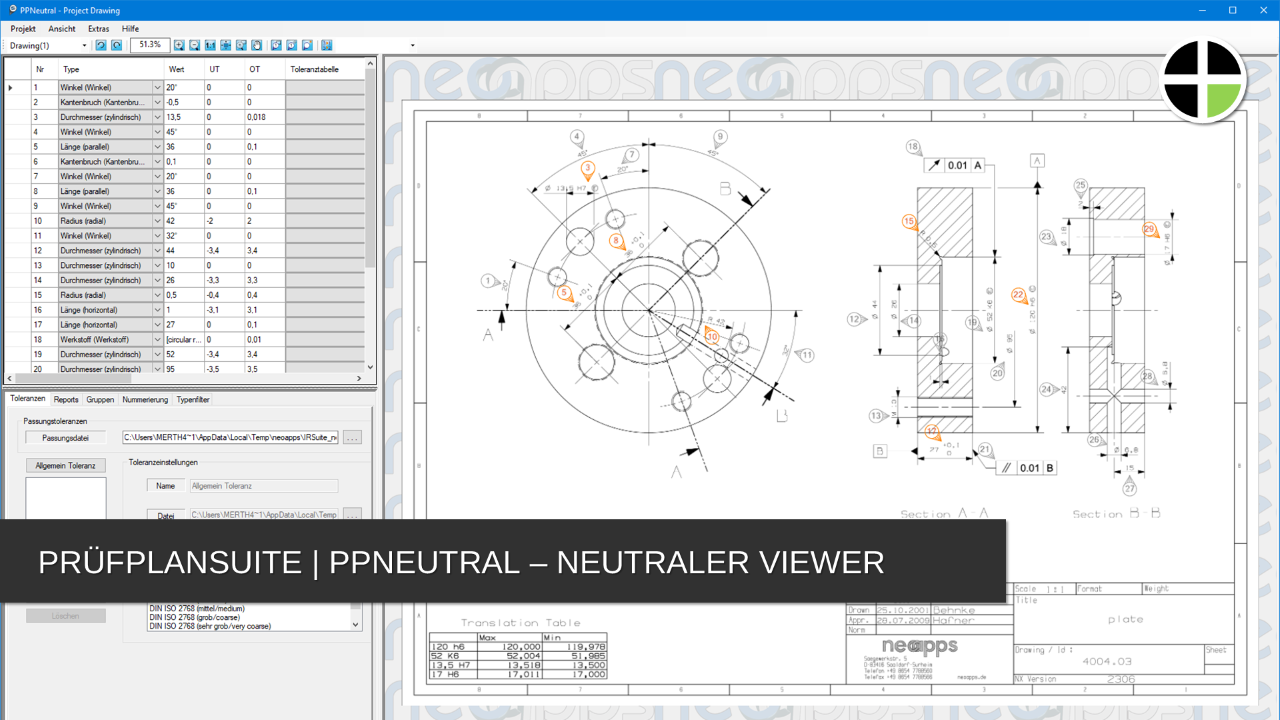Click the last icon in the toolbar
The image size is (1280, 720).
tap(326, 45)
